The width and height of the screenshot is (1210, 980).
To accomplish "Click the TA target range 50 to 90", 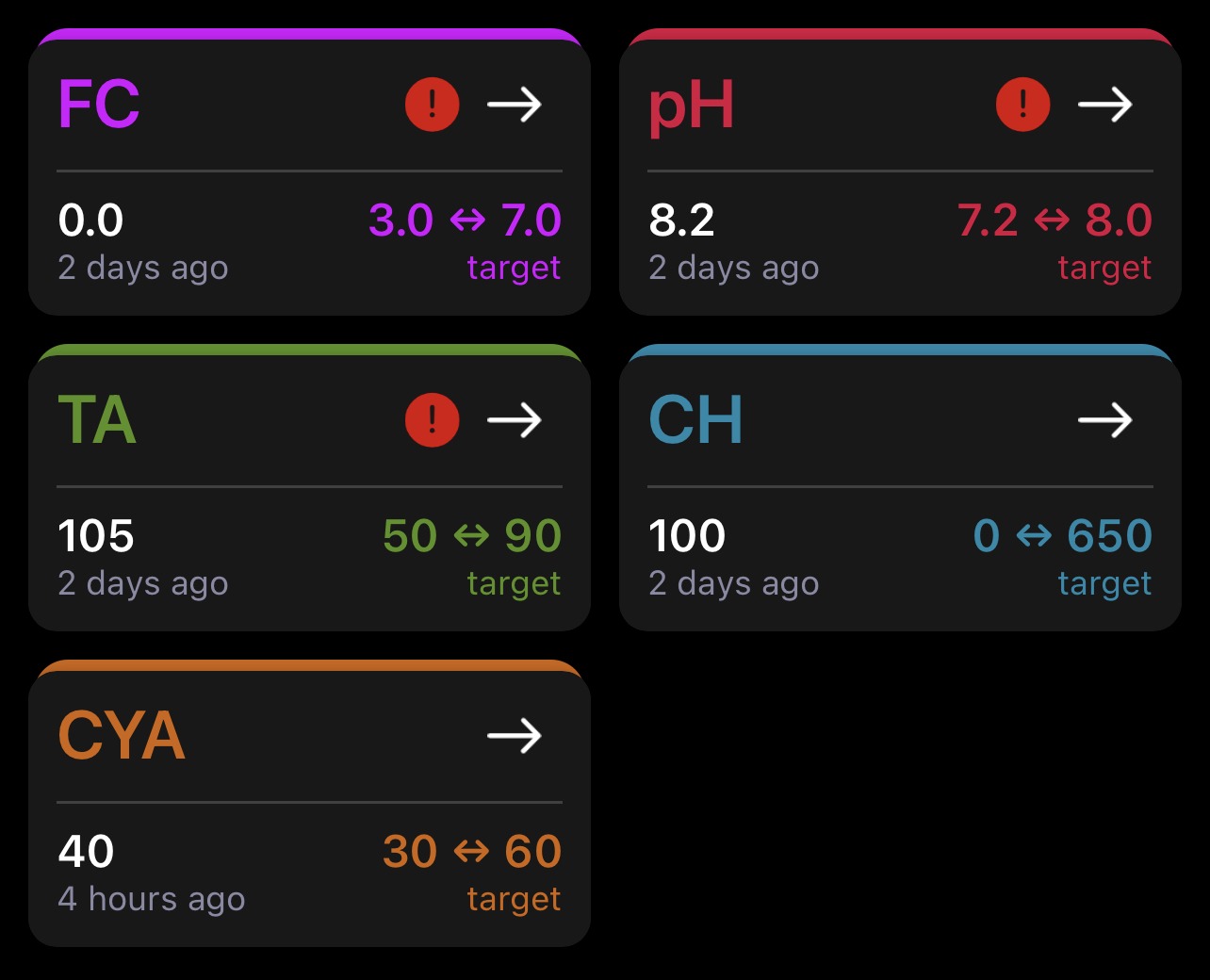I will tap(472, 536).
